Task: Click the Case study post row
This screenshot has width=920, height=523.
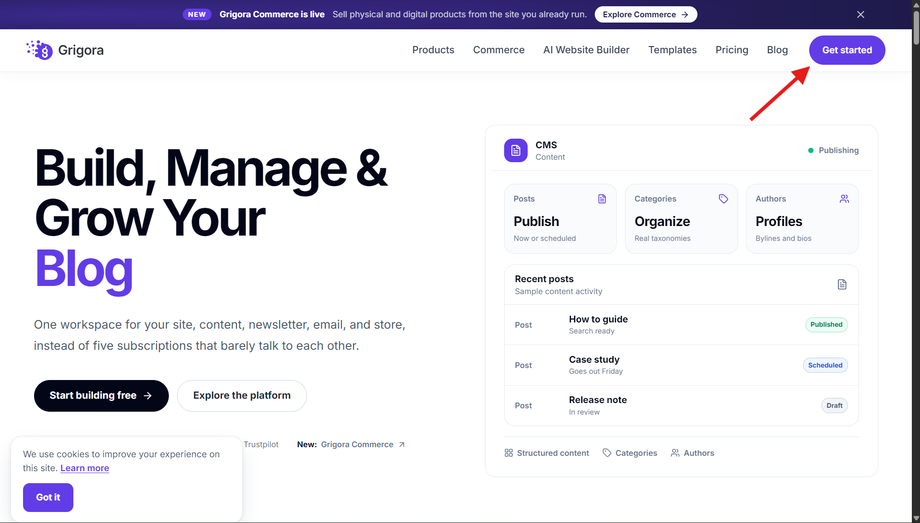Action: pos(681,365)
